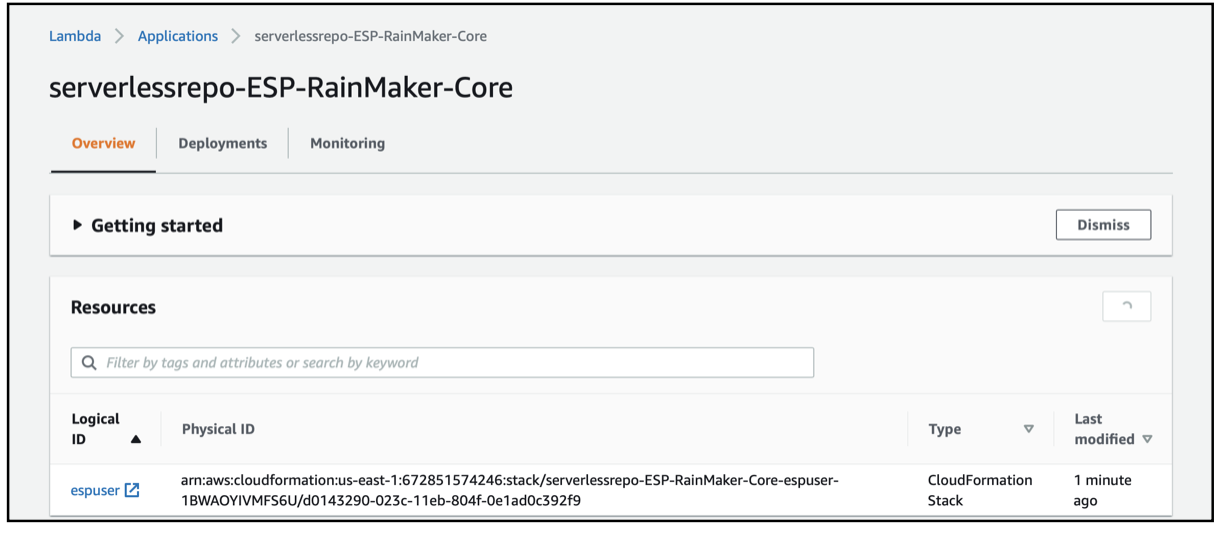Click the espuser stack ARN text
The height and width of the screenshot is (534, 1224).
pyautogui.click(x=509, y=490)
